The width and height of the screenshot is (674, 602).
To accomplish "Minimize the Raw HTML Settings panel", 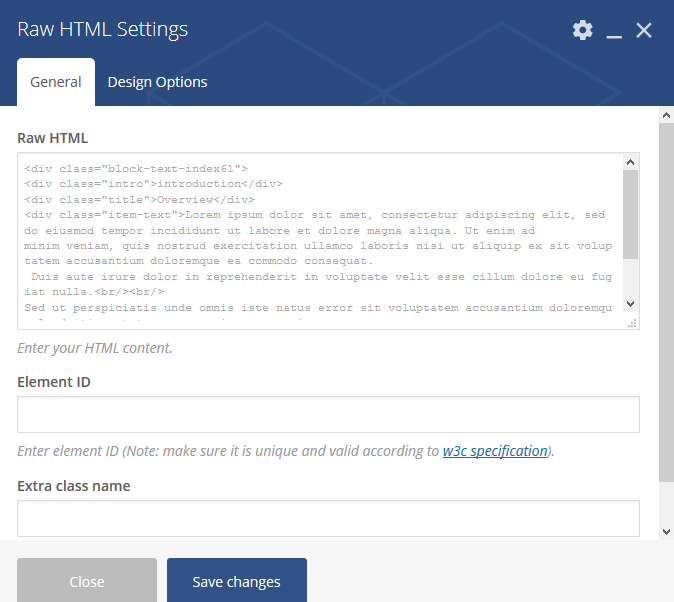I will pos(614,31).
